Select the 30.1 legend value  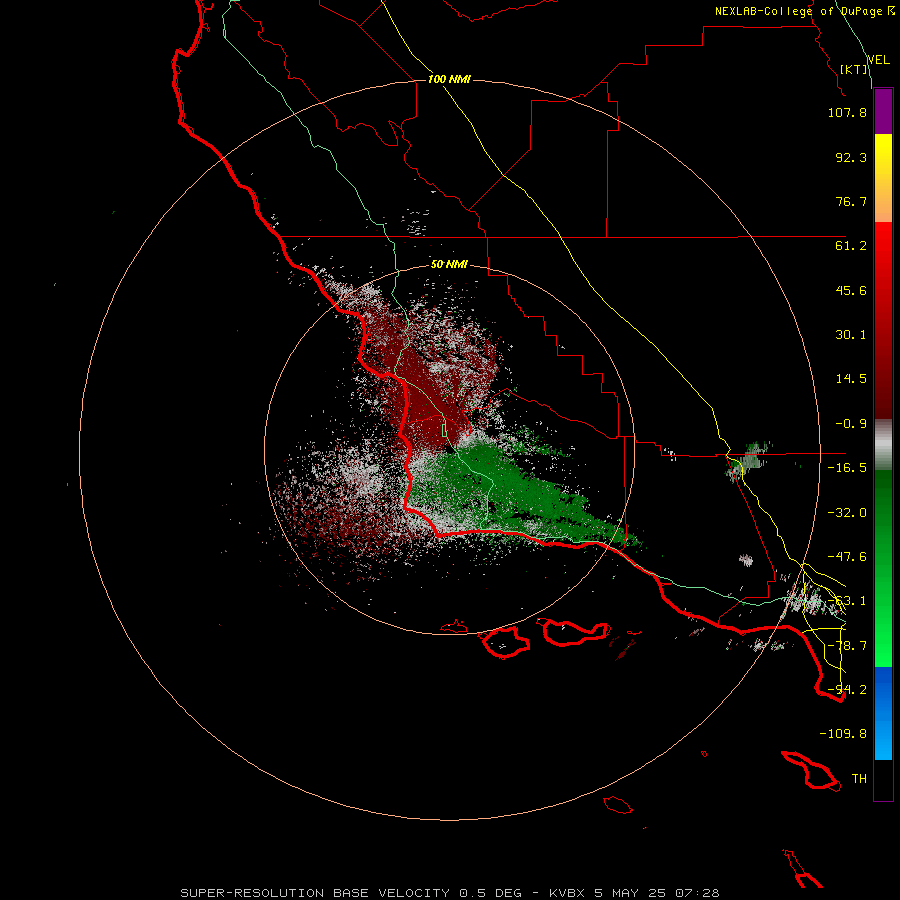coord(851,335)
